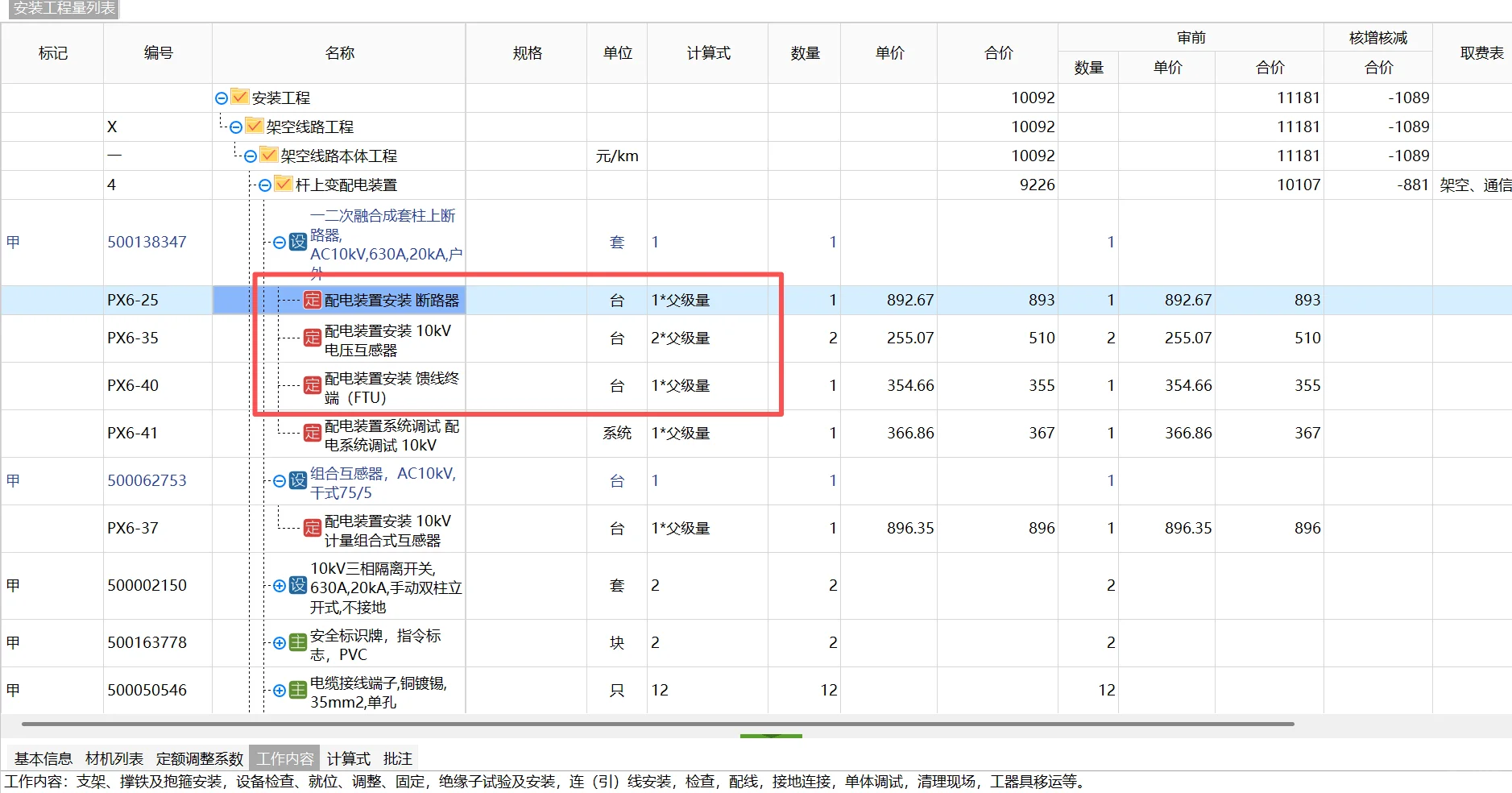
Task: Click unit price 892.67 under 单价 for PX6-25
Action: 910,300
